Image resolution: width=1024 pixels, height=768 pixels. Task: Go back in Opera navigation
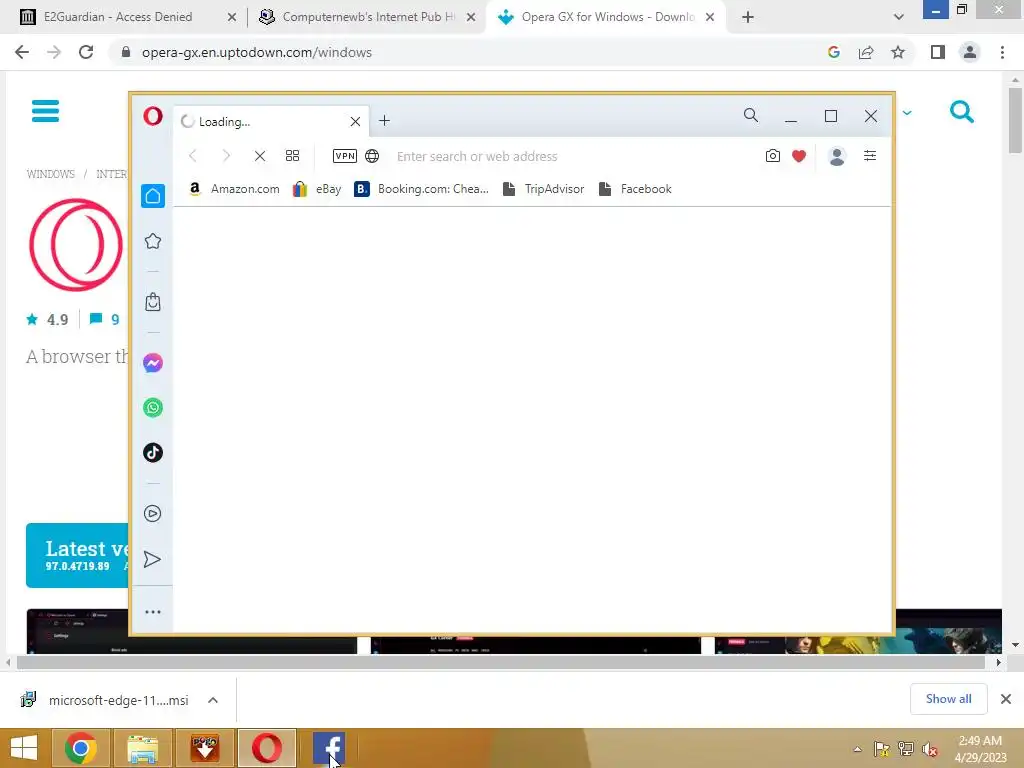coord(193,156)
